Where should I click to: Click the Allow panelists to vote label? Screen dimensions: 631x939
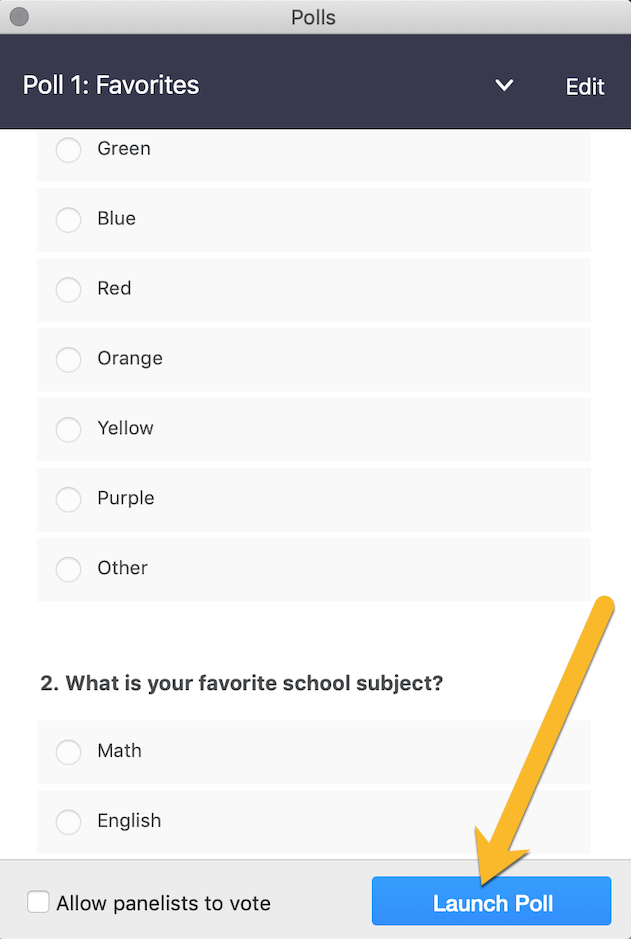click(x=163, y=903)
